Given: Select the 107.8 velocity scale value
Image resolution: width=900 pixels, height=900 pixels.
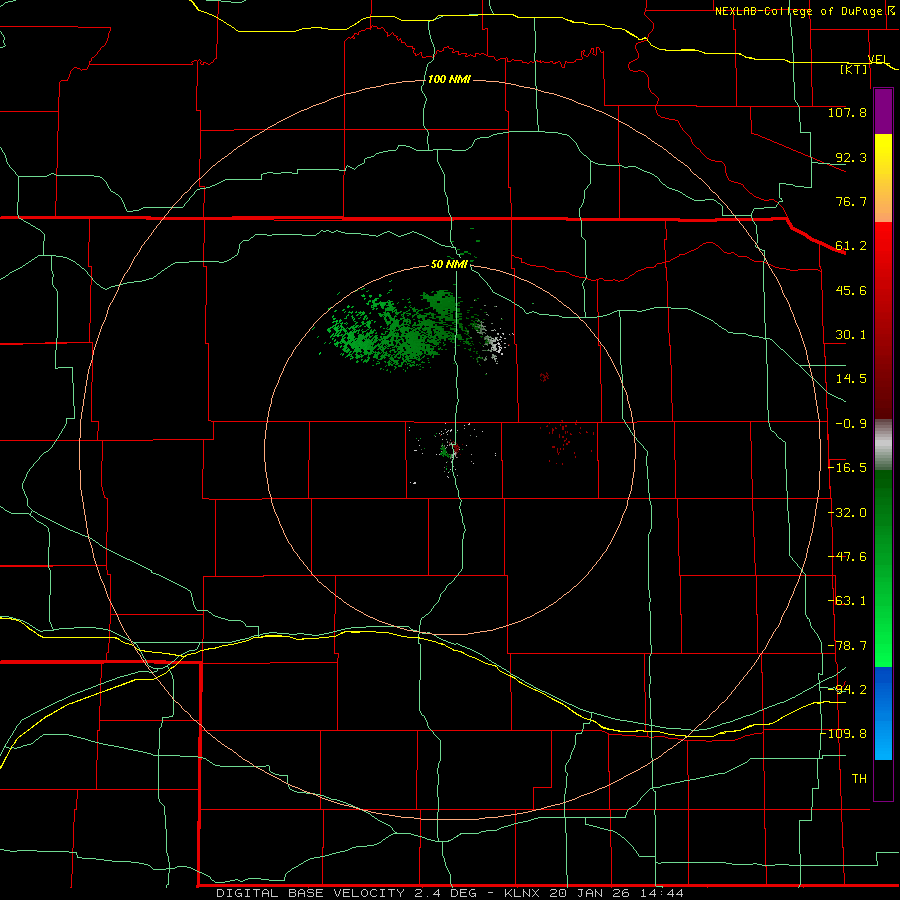Looking at the screenshot, I should (847, 112).
